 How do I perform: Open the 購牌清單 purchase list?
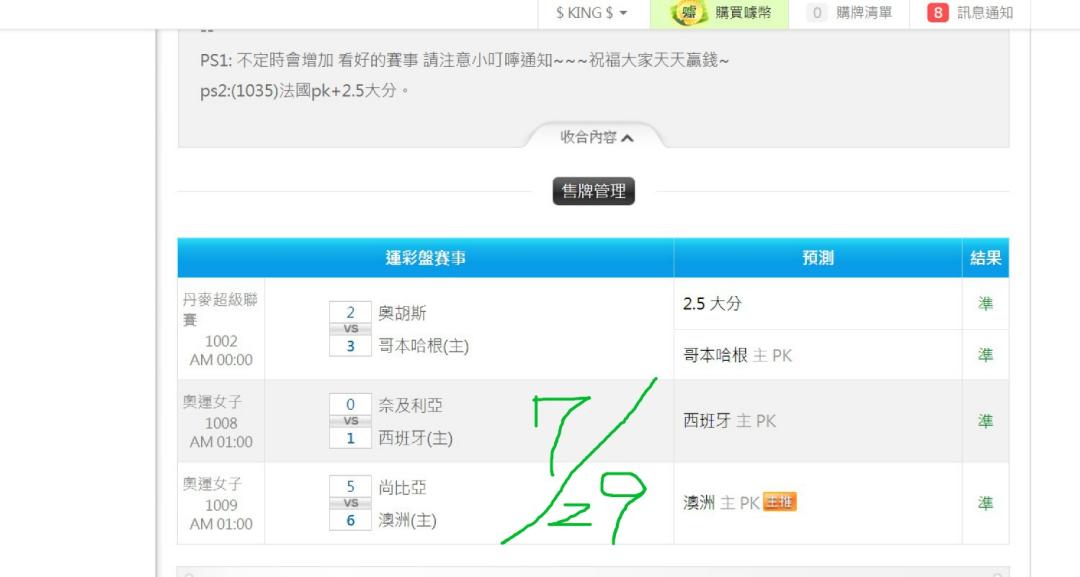point(849,12)
